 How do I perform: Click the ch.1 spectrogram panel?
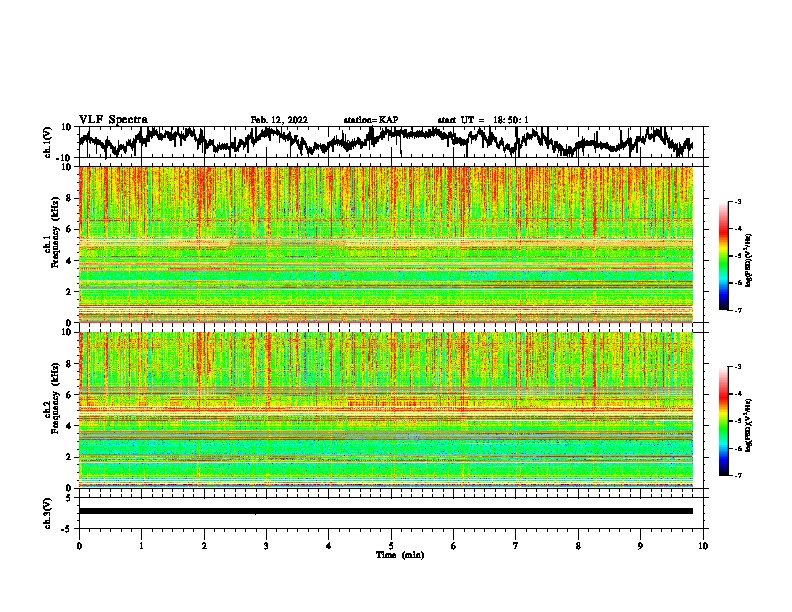pyautogui.click(x=386, y=244)
